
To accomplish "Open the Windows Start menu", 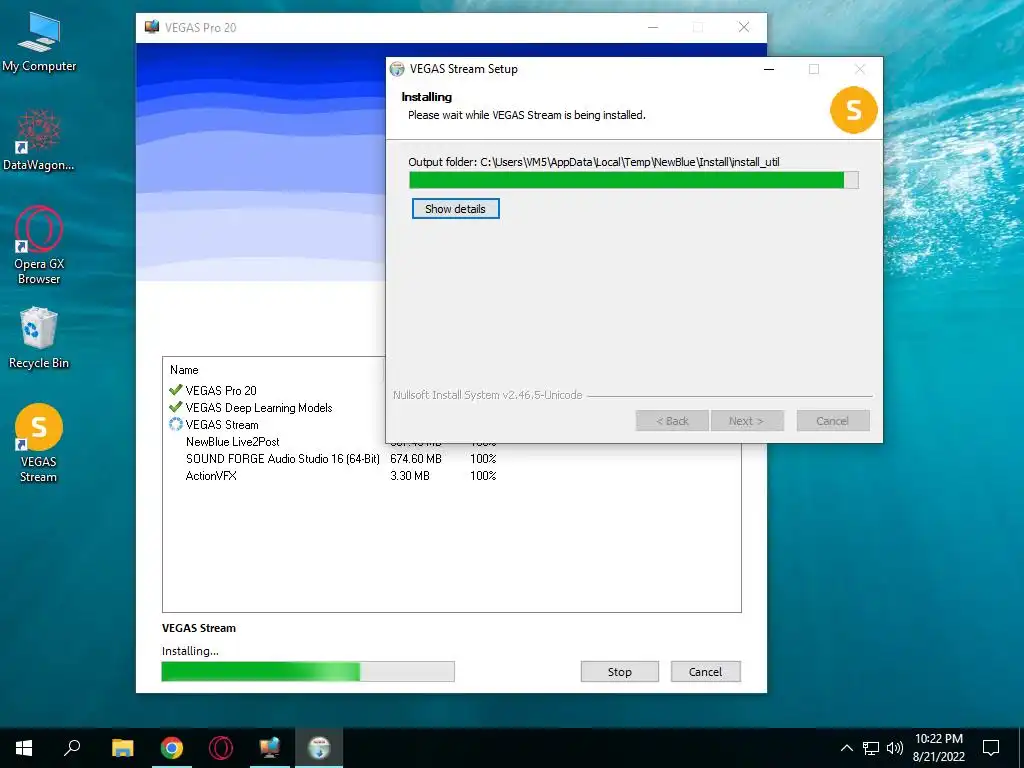I will (24, 748).
